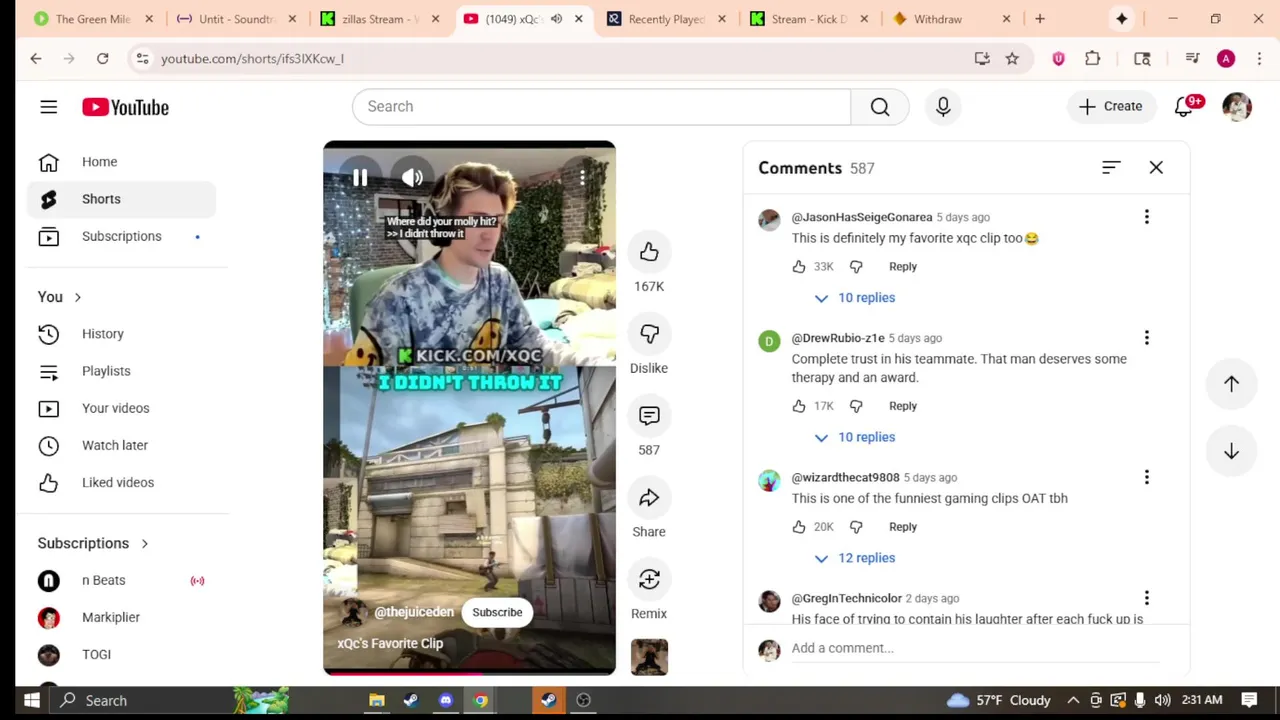Viewport: 1280px width, 720px height.
Task: Reply to wizardthecat9808's comment
Action: point(903,527)
